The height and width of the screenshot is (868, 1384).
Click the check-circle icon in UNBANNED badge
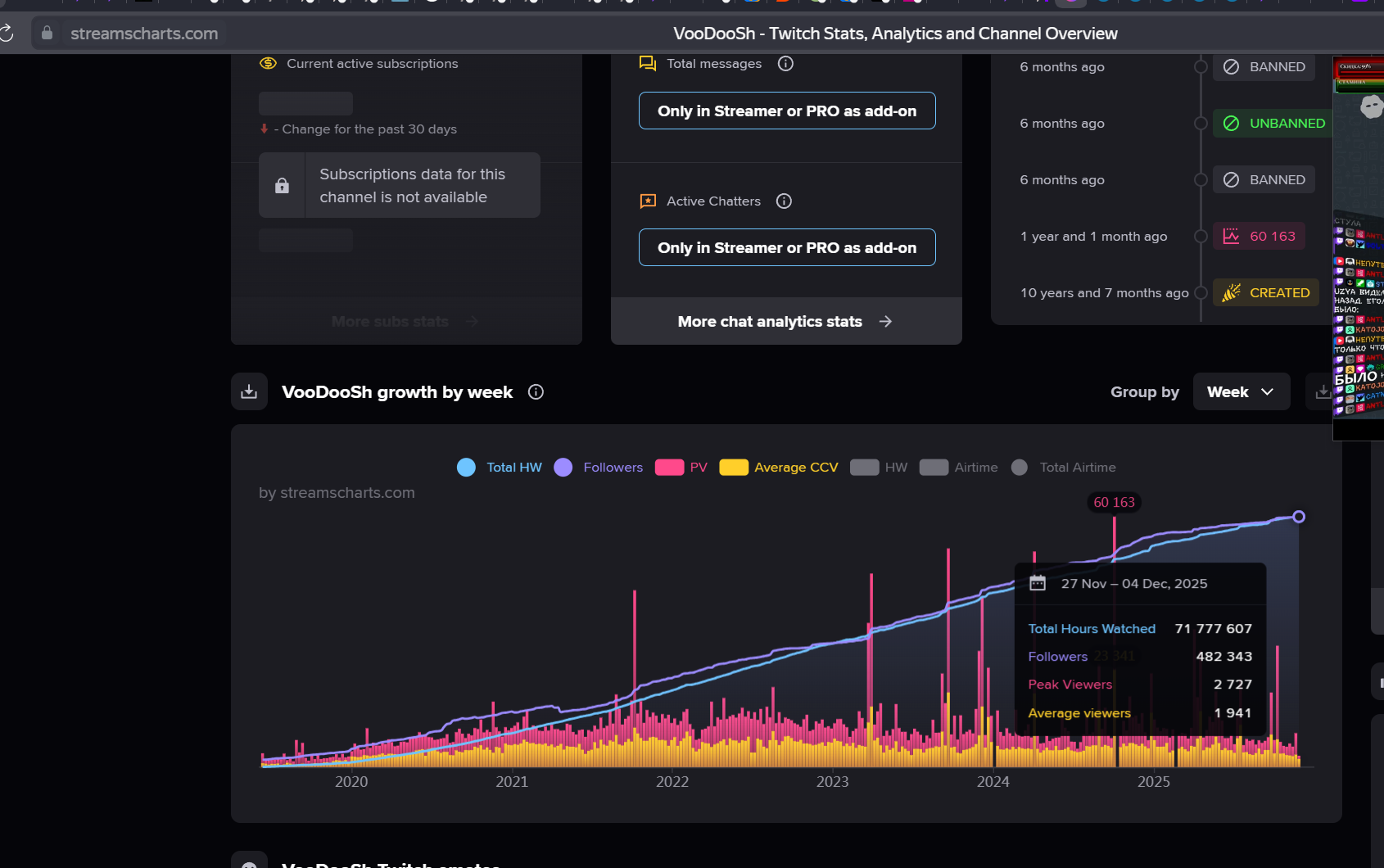(x=1231, y=124)
